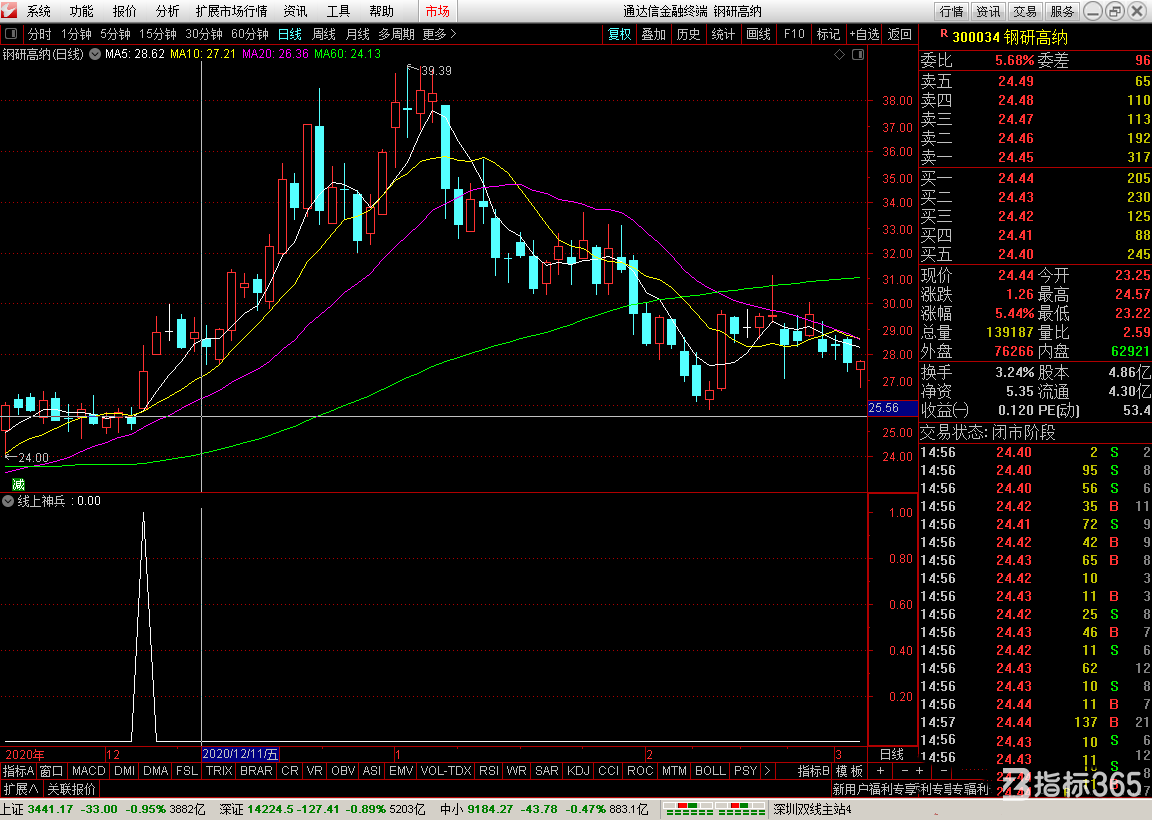Open the round dropdown icon next to 线上神兵

[8, 501]
